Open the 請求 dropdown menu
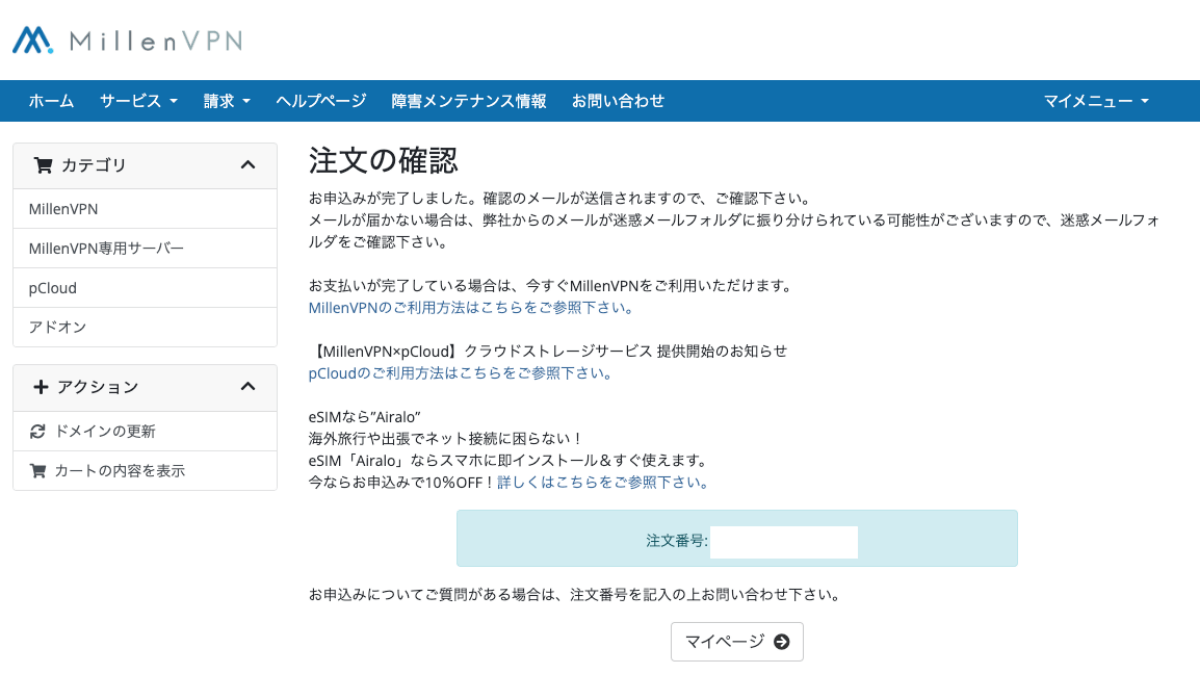The image size is (1200, 700). click(227, 101)
